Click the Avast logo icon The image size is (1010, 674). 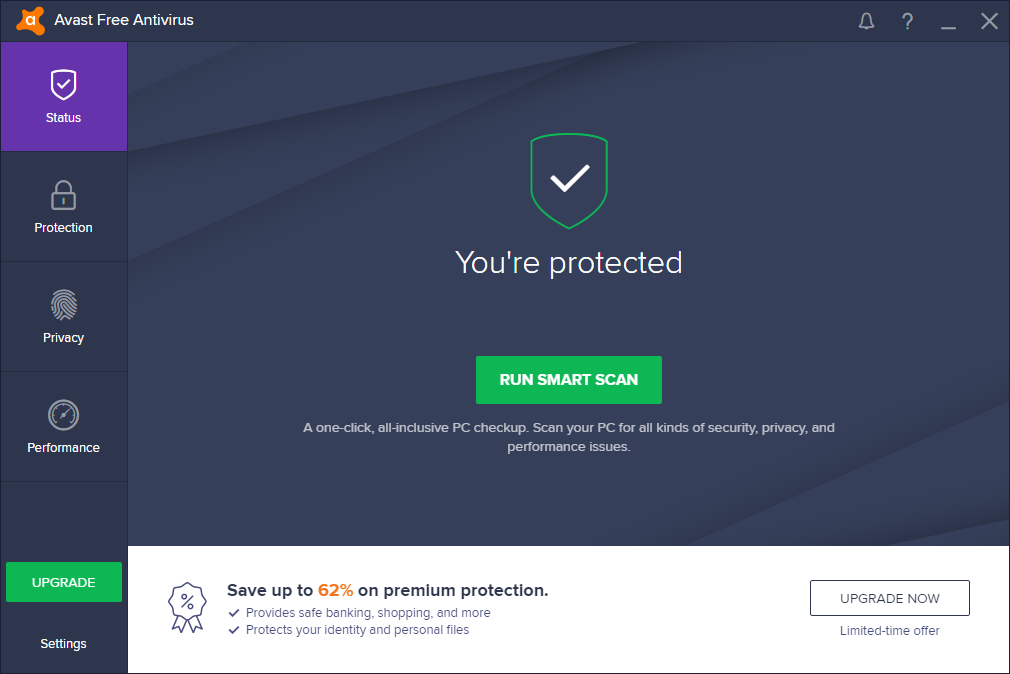31,20
